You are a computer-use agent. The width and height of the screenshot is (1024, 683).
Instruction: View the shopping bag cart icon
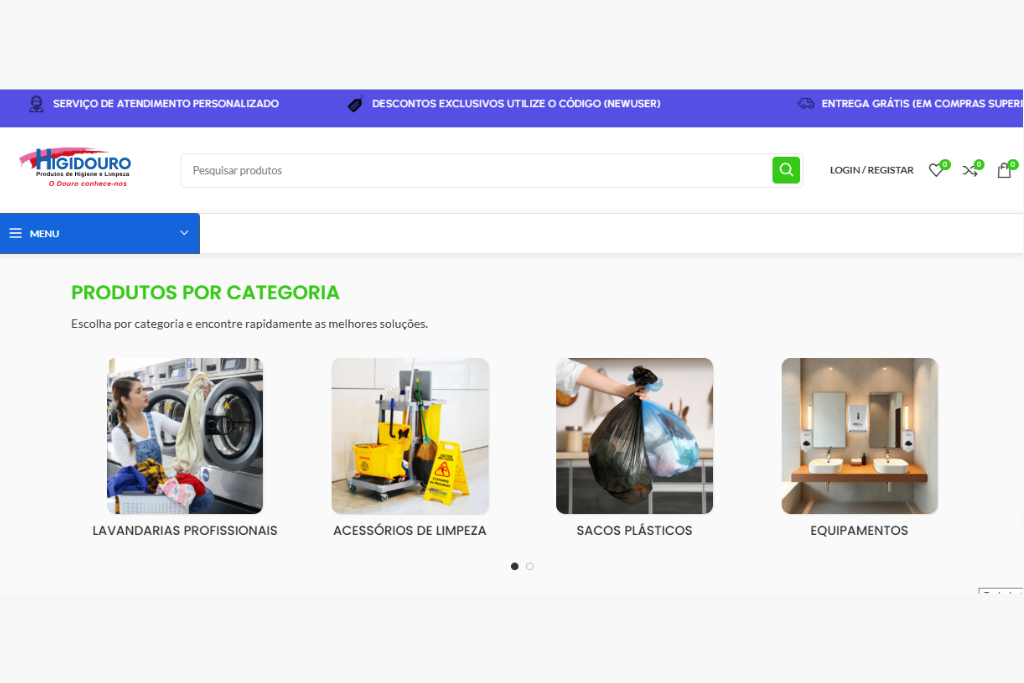(1004, 170)
